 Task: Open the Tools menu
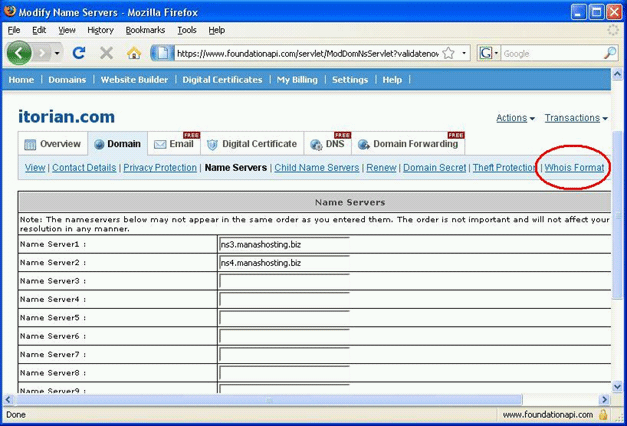[187, 30]
